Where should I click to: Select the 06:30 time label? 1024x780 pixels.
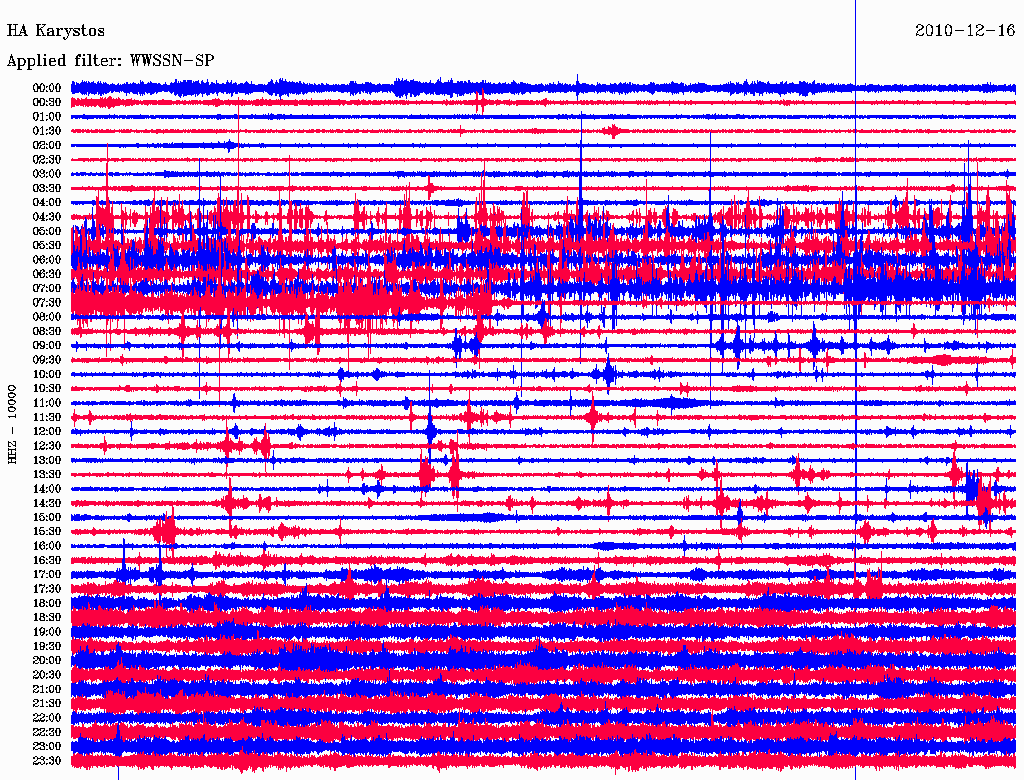click(46, 274)
